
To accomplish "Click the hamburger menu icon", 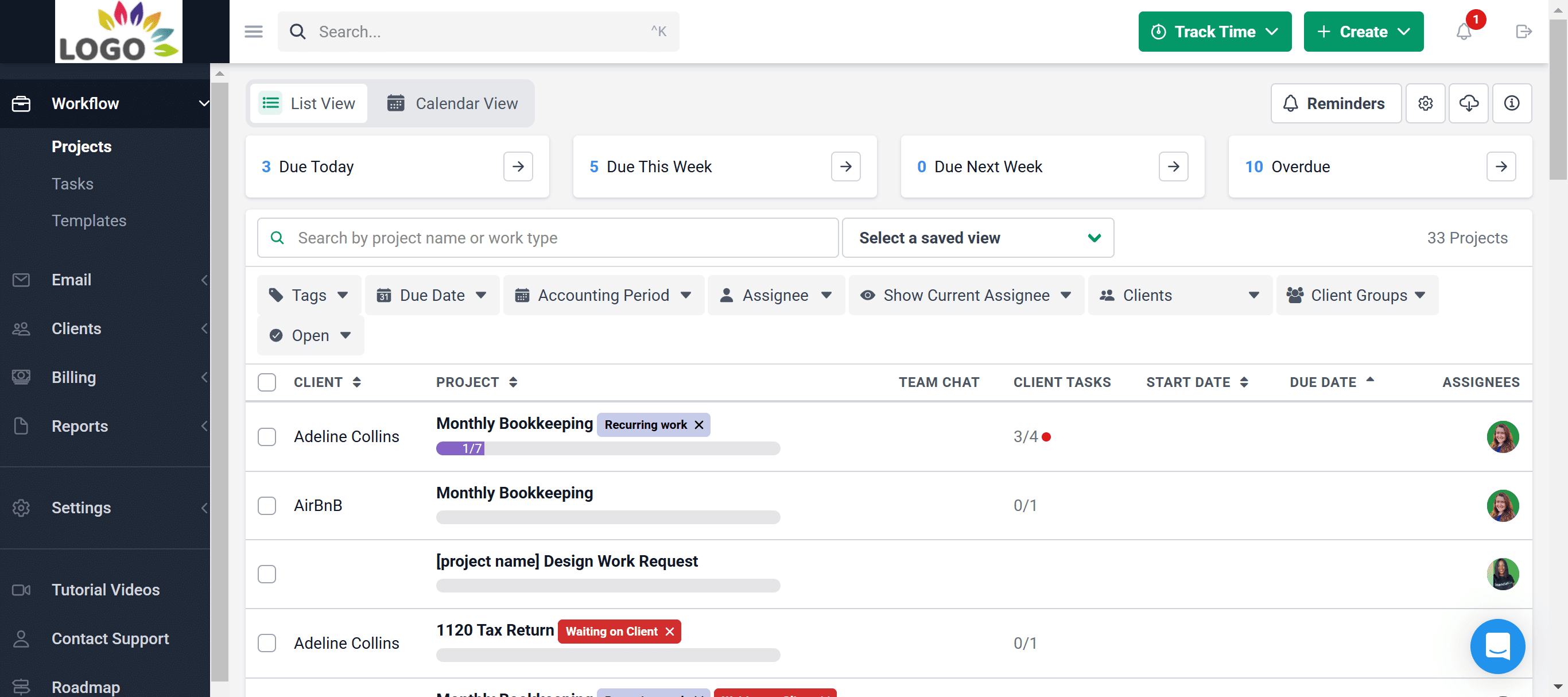I will click(x=253, y=32).
